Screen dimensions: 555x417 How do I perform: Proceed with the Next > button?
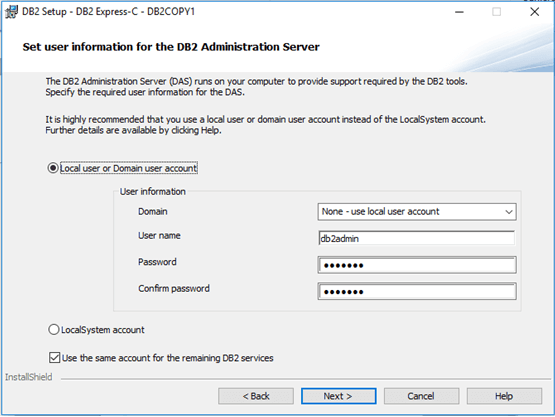pos(338,396)
